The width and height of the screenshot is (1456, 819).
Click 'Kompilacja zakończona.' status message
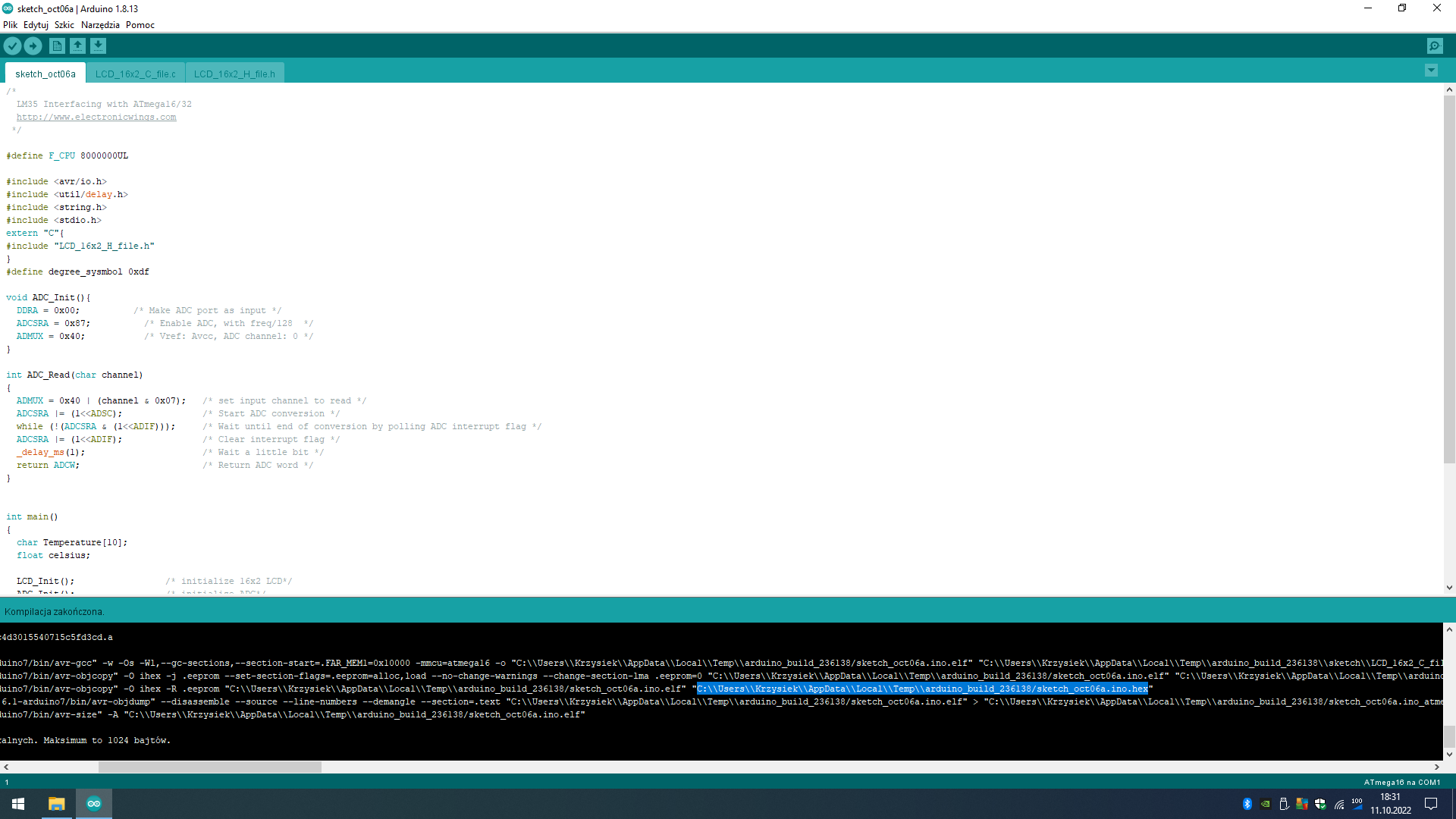click(x=55, y=611)
